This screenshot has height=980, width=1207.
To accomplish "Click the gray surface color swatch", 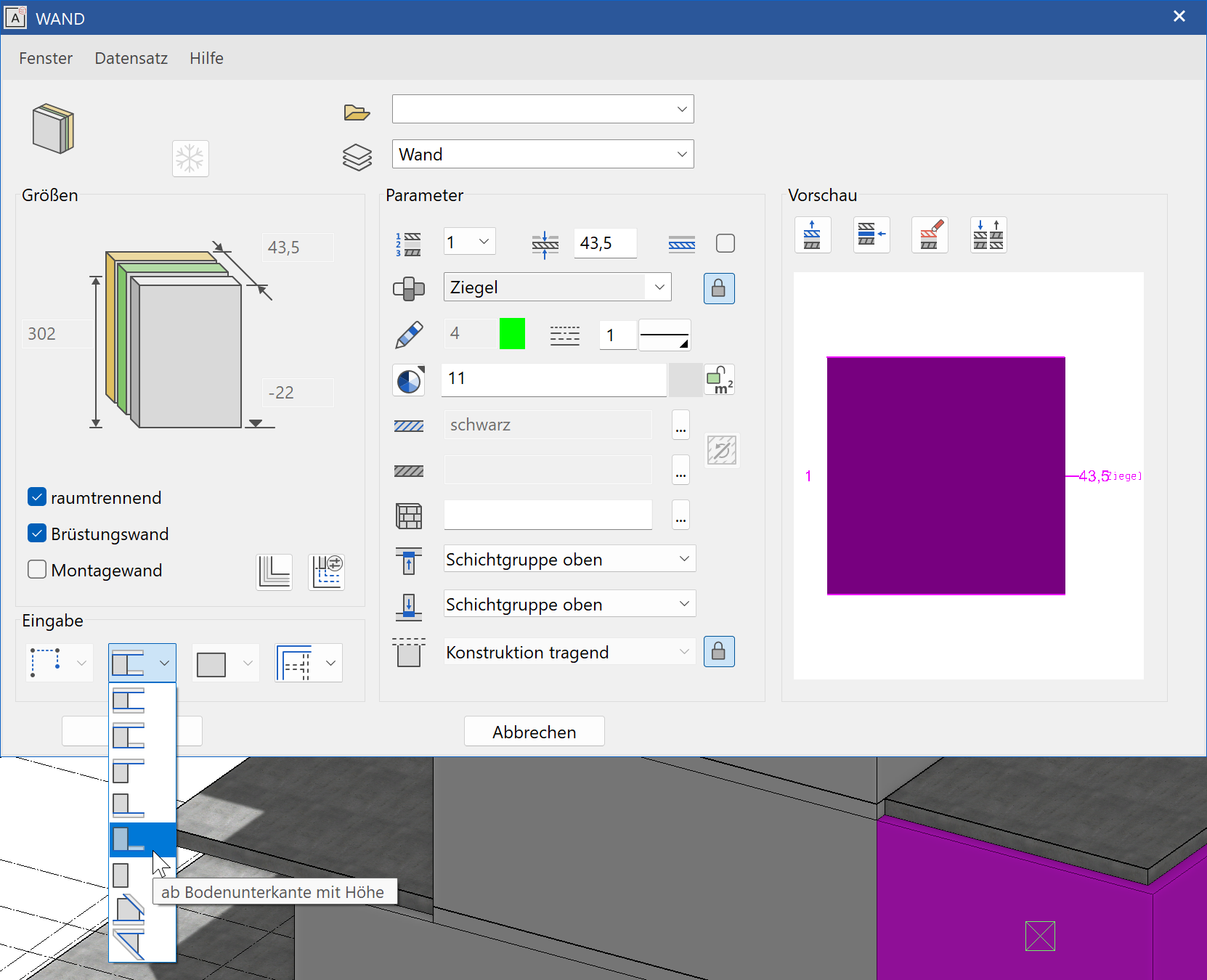I will (x=686, y=380).
